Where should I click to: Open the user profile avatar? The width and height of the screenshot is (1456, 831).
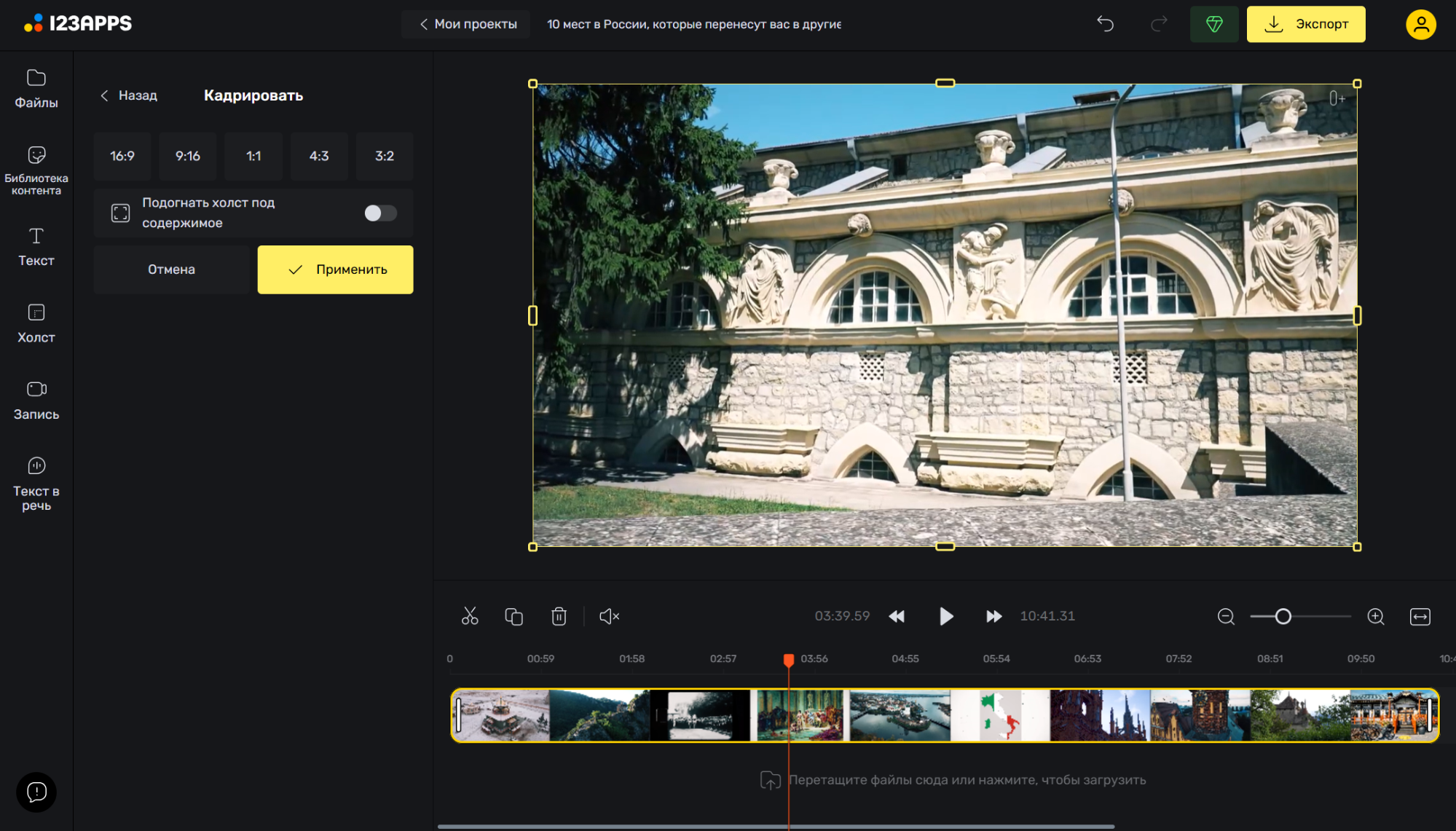pyautogui.click(x=1420, y=24)
